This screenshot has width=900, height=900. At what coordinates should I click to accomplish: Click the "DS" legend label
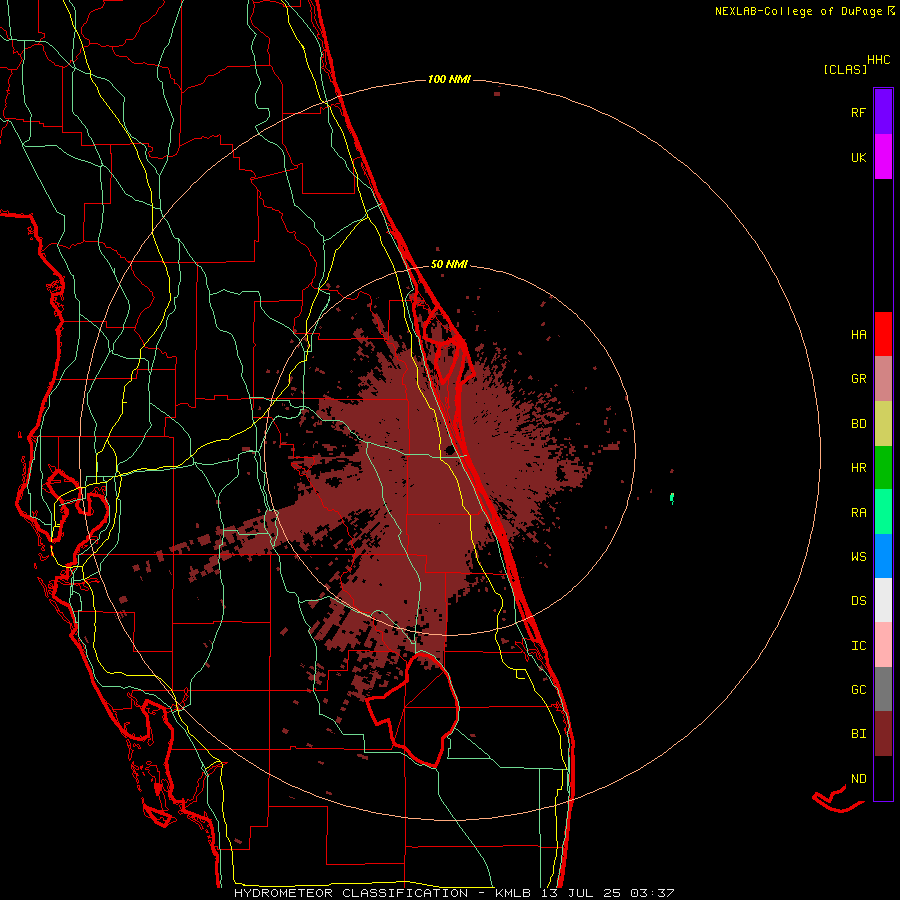pos(858,601)
